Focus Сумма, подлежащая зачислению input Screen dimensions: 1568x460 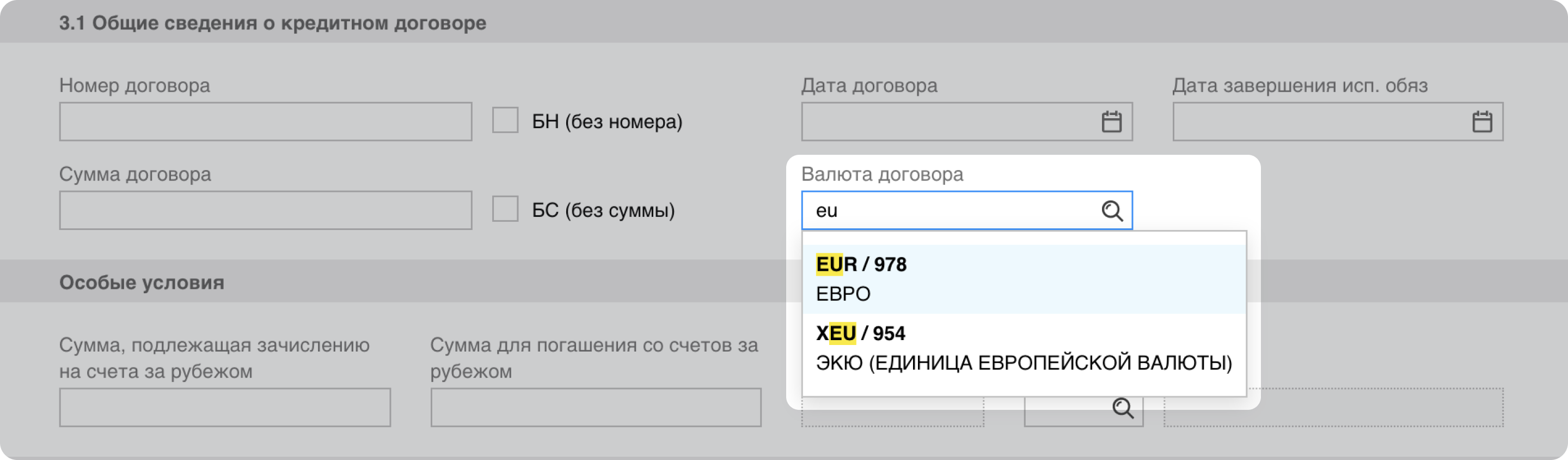pyautogui.click(x=225, y=408)
